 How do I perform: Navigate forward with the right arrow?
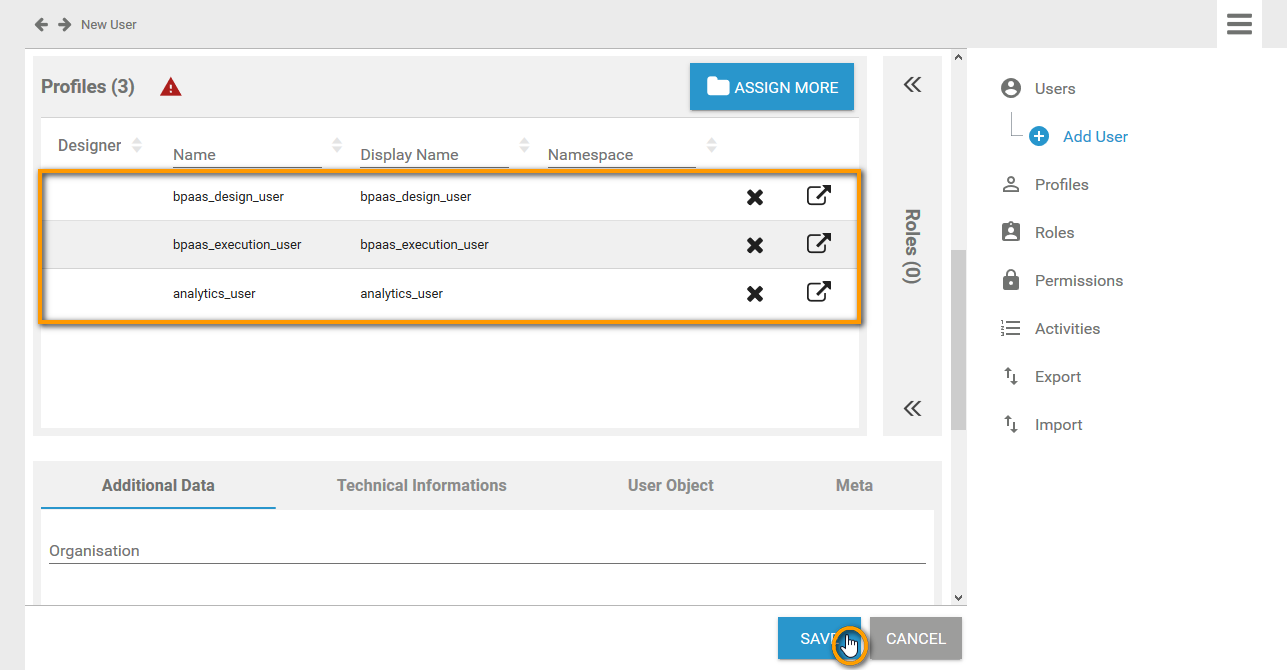pos(64,24)
